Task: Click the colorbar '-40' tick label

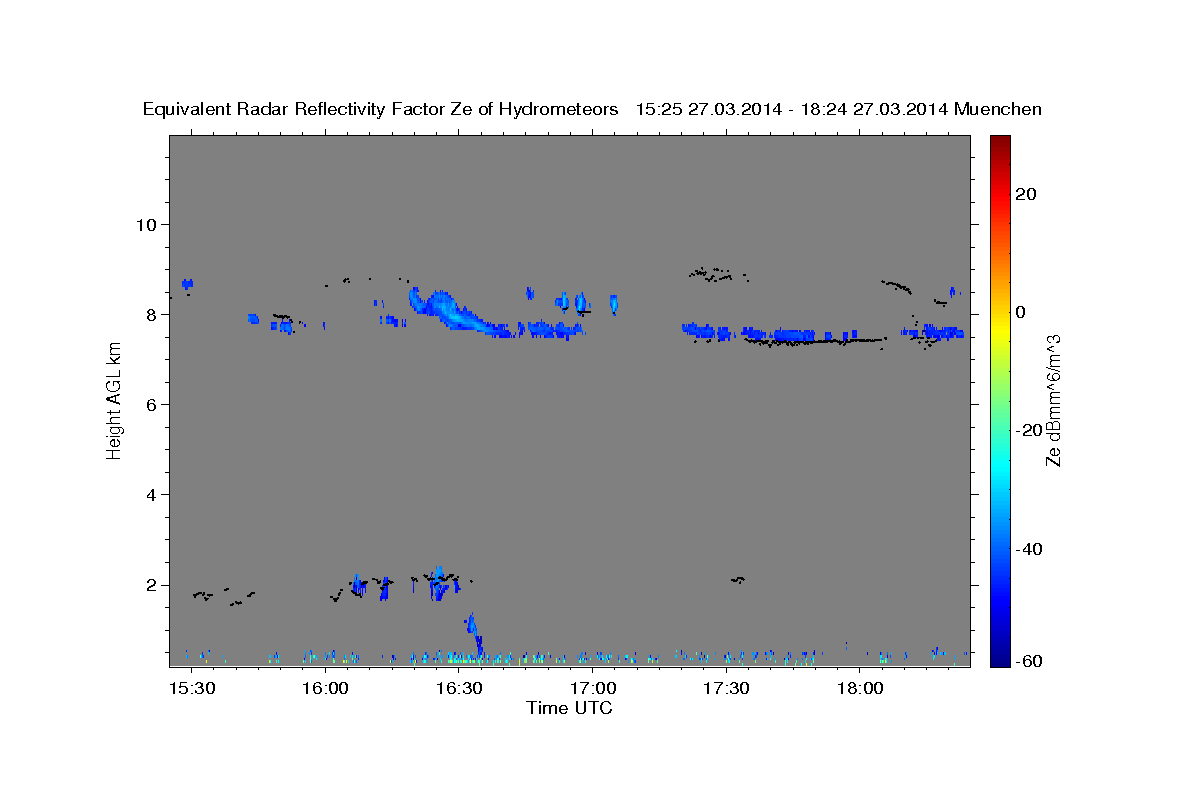Action: [1027, 548]
